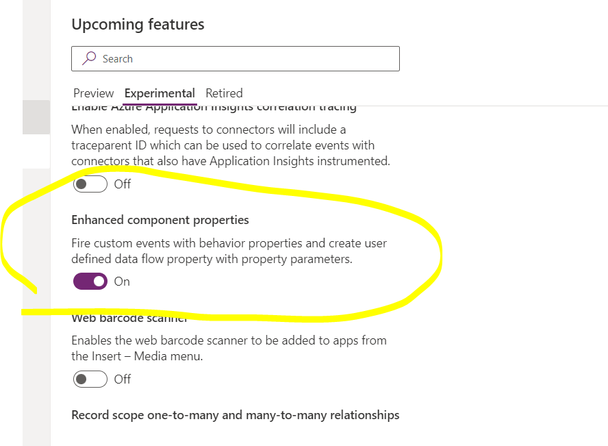Click the Web barcode scanner heading
Screen dimensions: 608x446
[130, 318]
